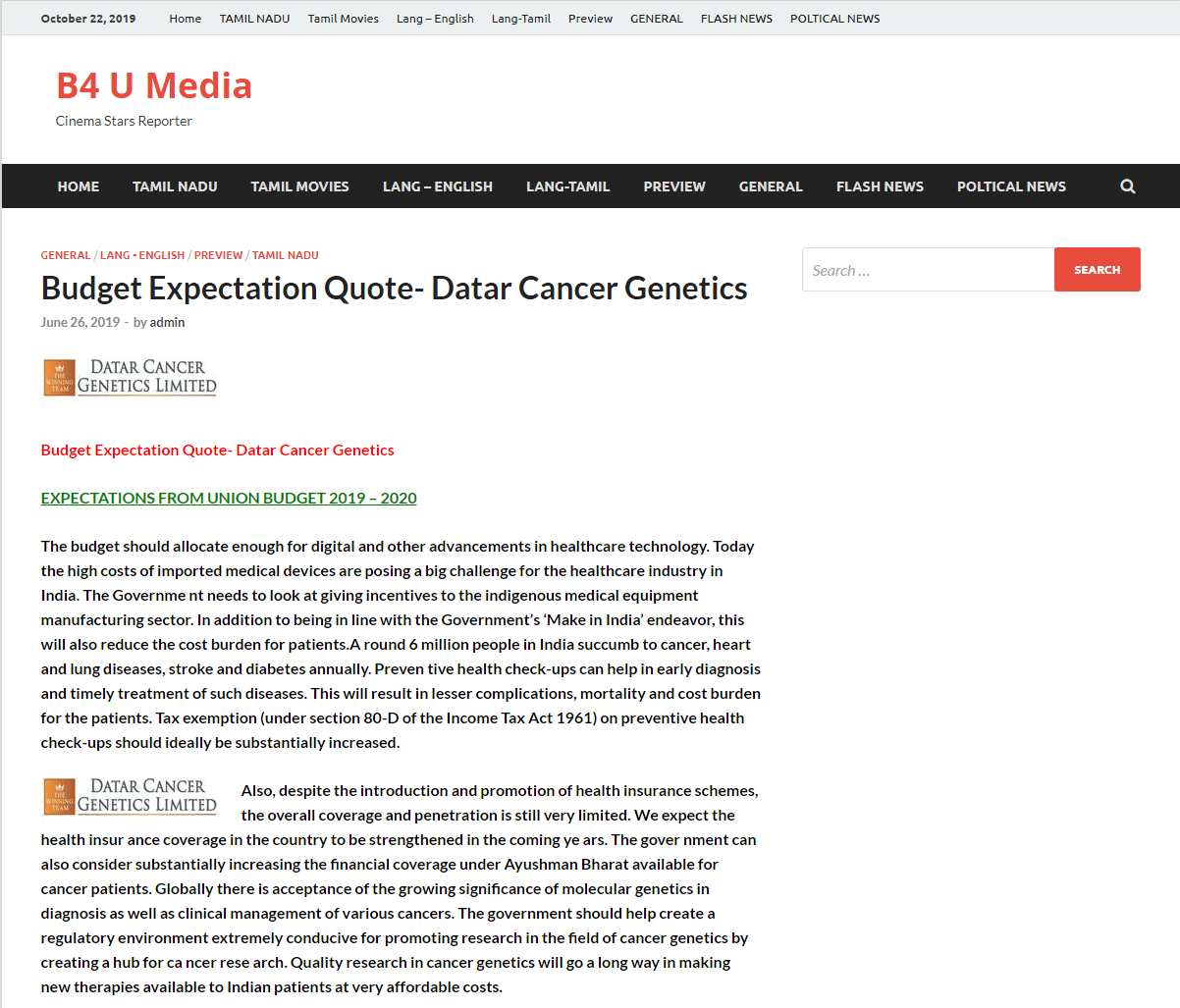Open TAMIL NADU in dark navigation bar
The height and width of the screenshot is (1008, 1180).
pos(175,186)
